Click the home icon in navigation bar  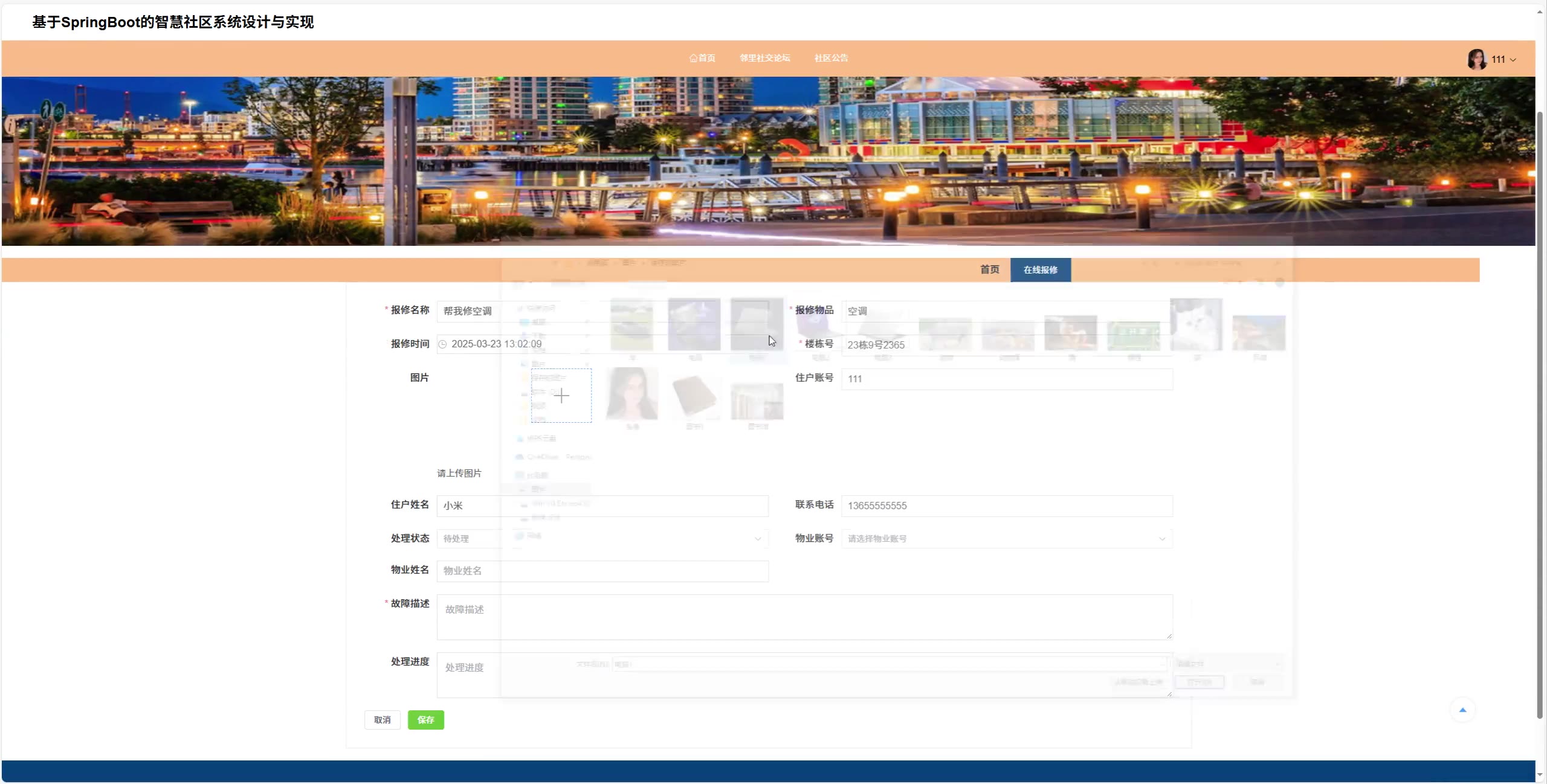pyautogui.click(x=693, y=59)
